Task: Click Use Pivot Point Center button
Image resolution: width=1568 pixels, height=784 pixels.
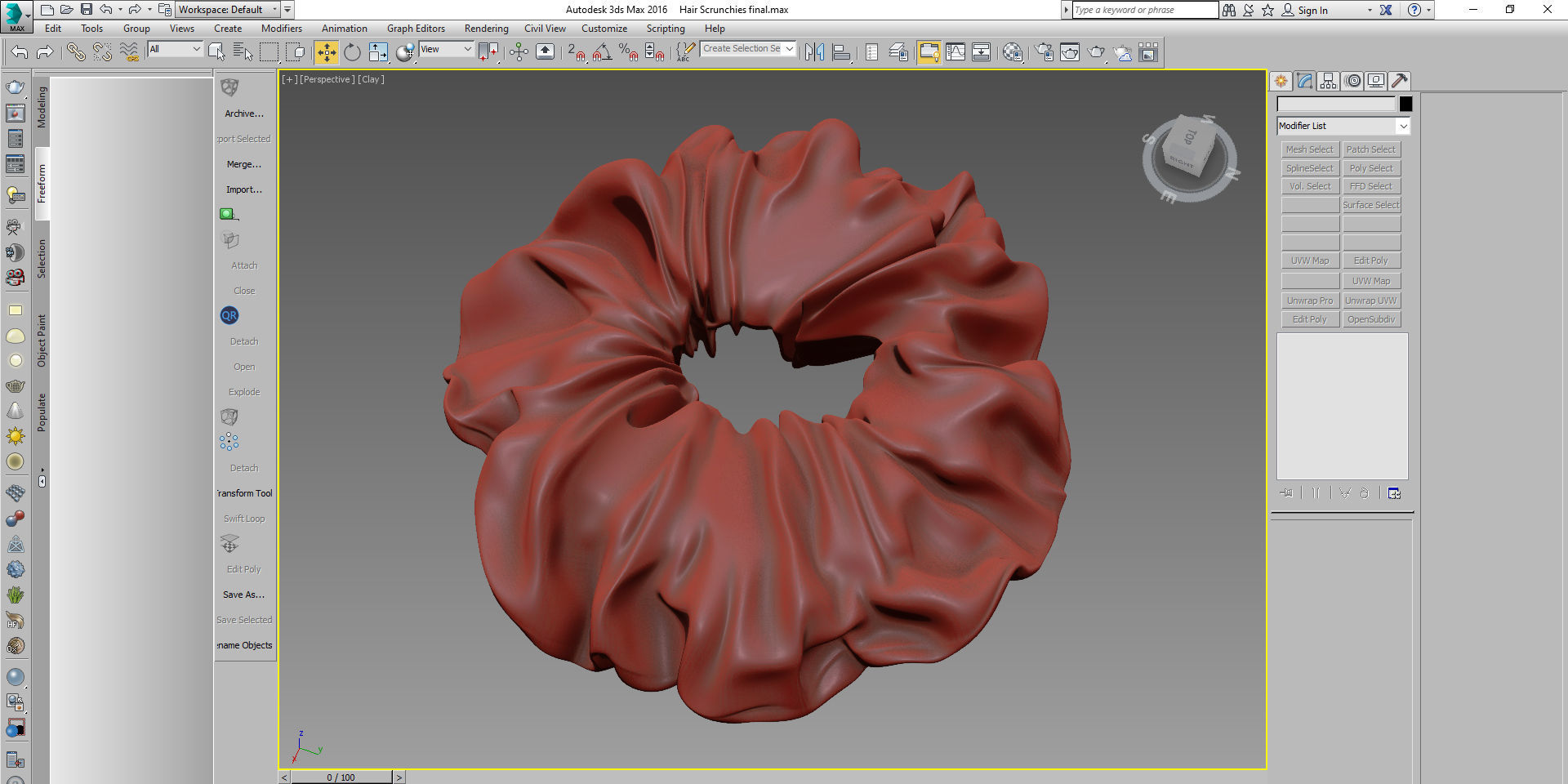Action: point(488,52)
